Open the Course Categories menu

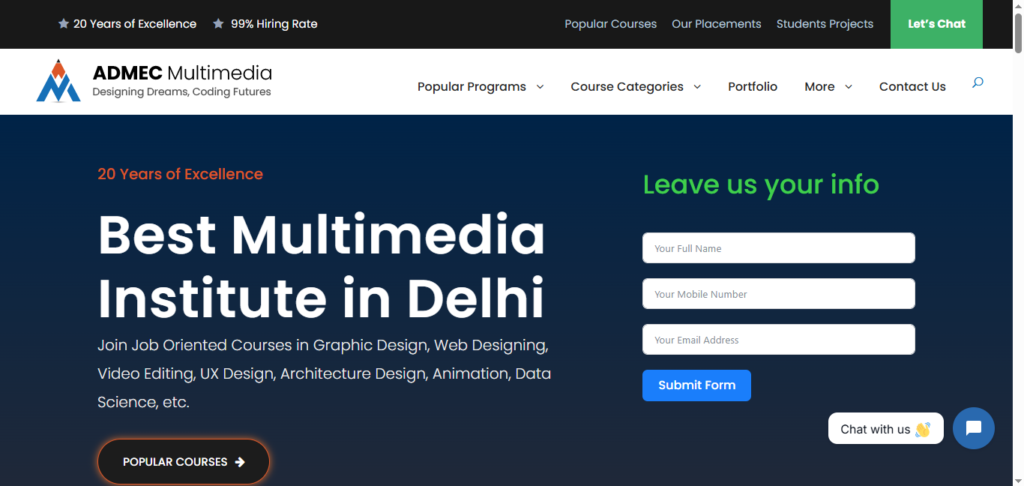pyautogui.click(x=627, y=87)
